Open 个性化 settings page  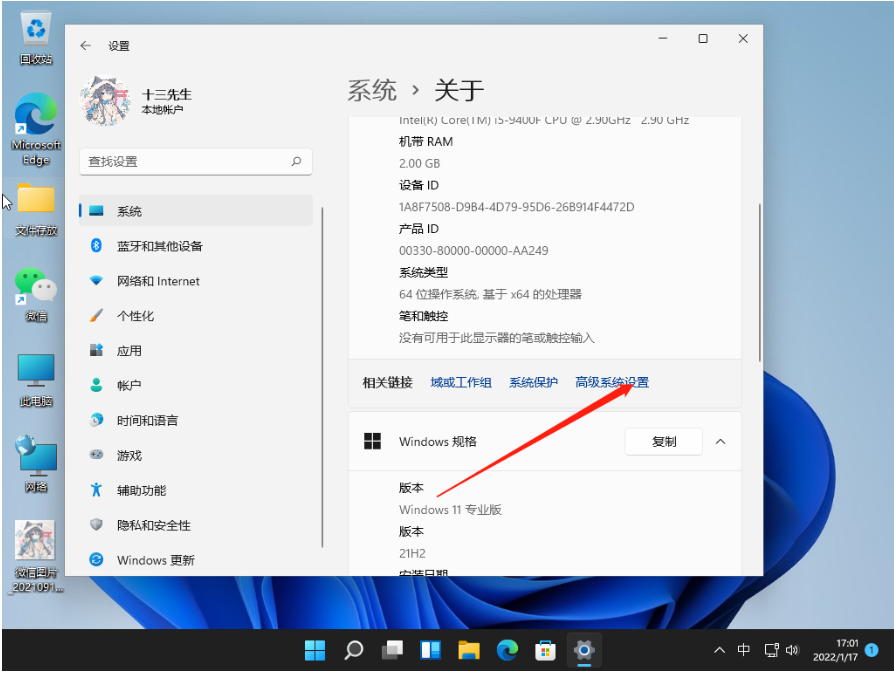pos(135,316)
